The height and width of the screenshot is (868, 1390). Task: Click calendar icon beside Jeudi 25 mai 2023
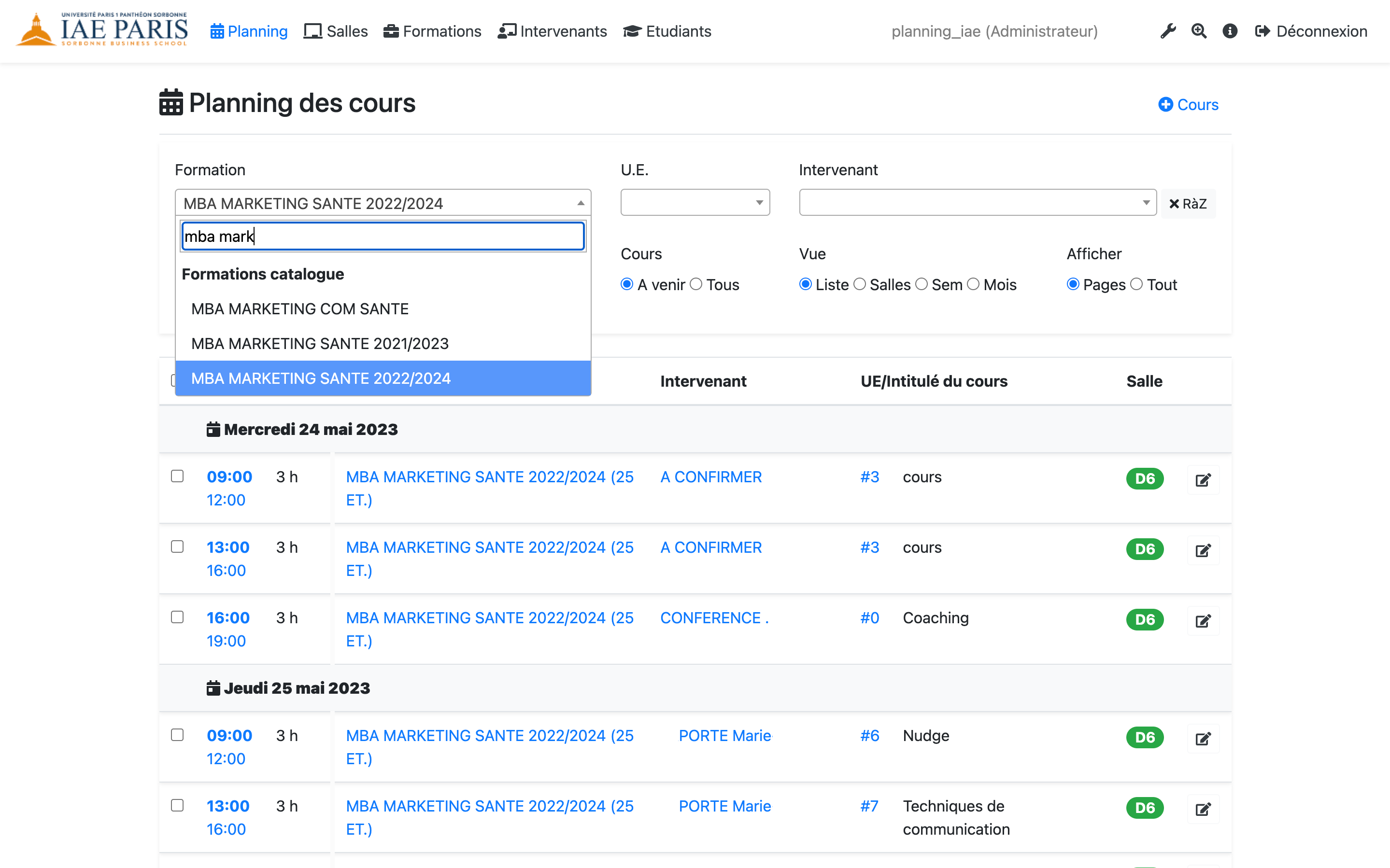coord(213,688)
